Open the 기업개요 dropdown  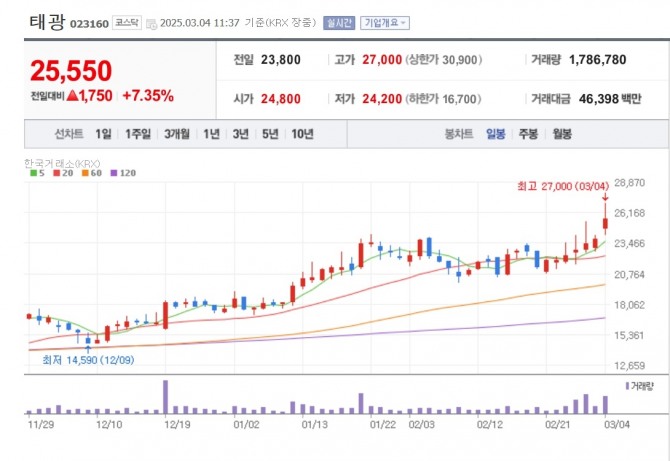coord(385,23)
